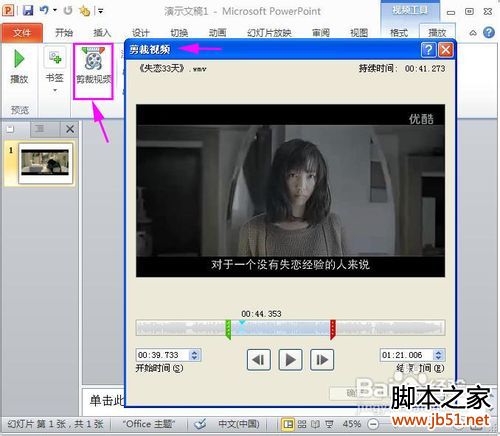Click the green 播放 preview button in the ribbon
Screen dimensions: 500x436
point(19,67)
